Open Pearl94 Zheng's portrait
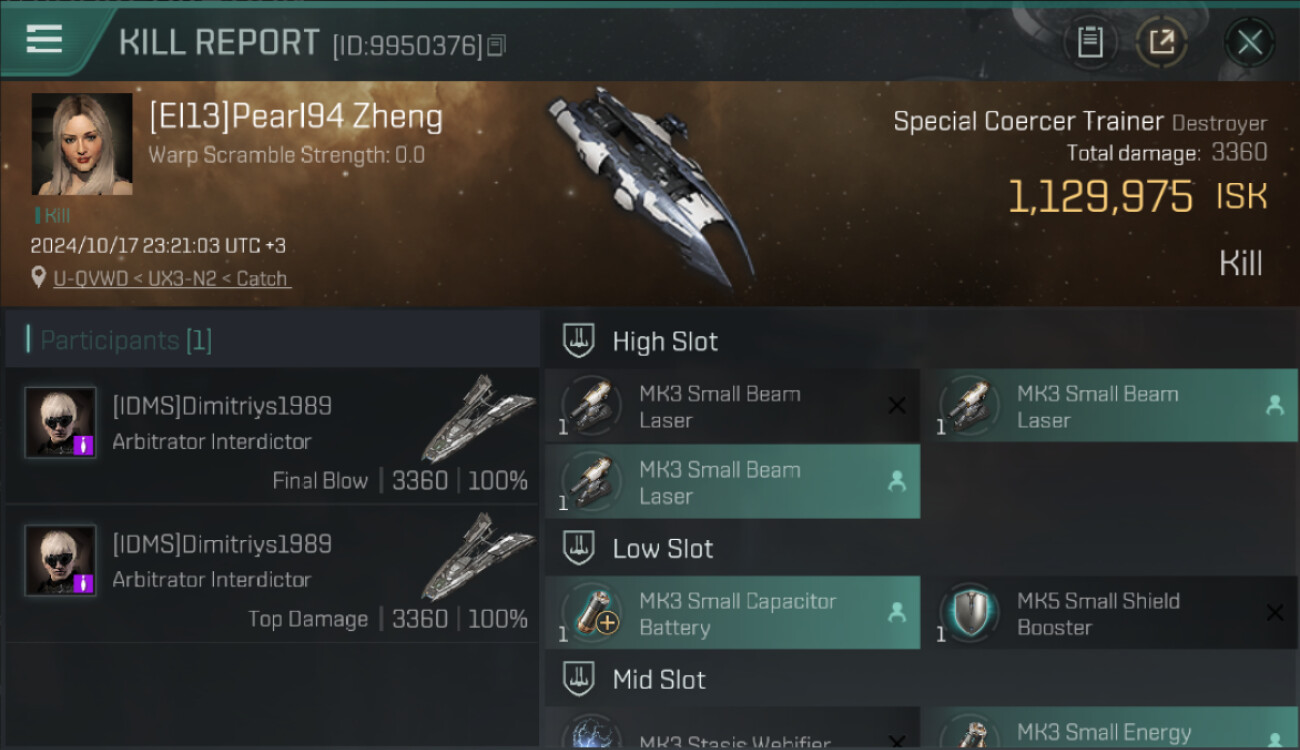Viewport: 1300px width, 750px height. (82, 144)
